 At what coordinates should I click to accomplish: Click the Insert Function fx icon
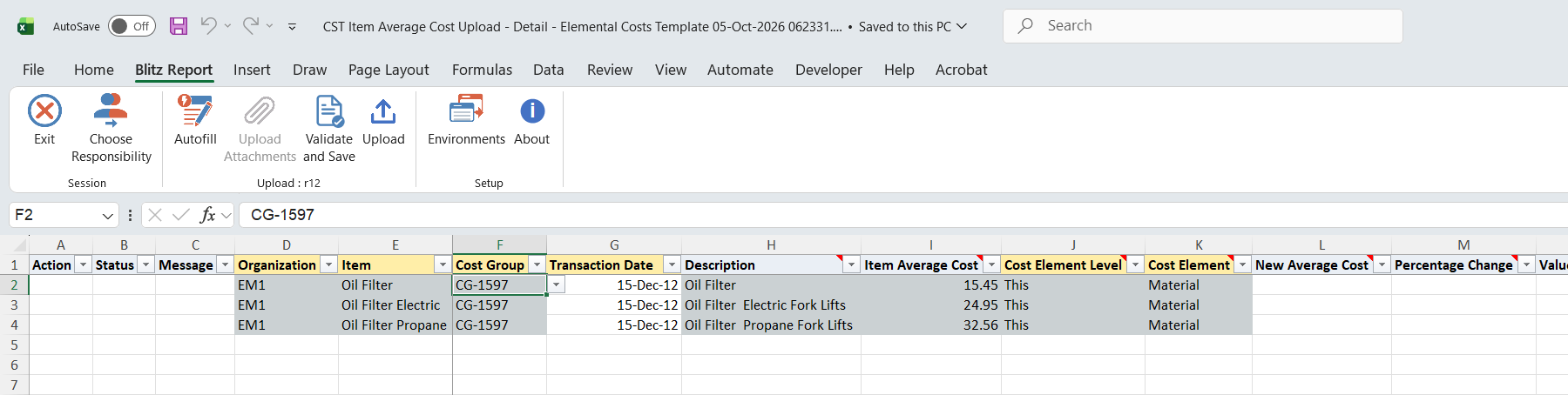coord(207,215)
